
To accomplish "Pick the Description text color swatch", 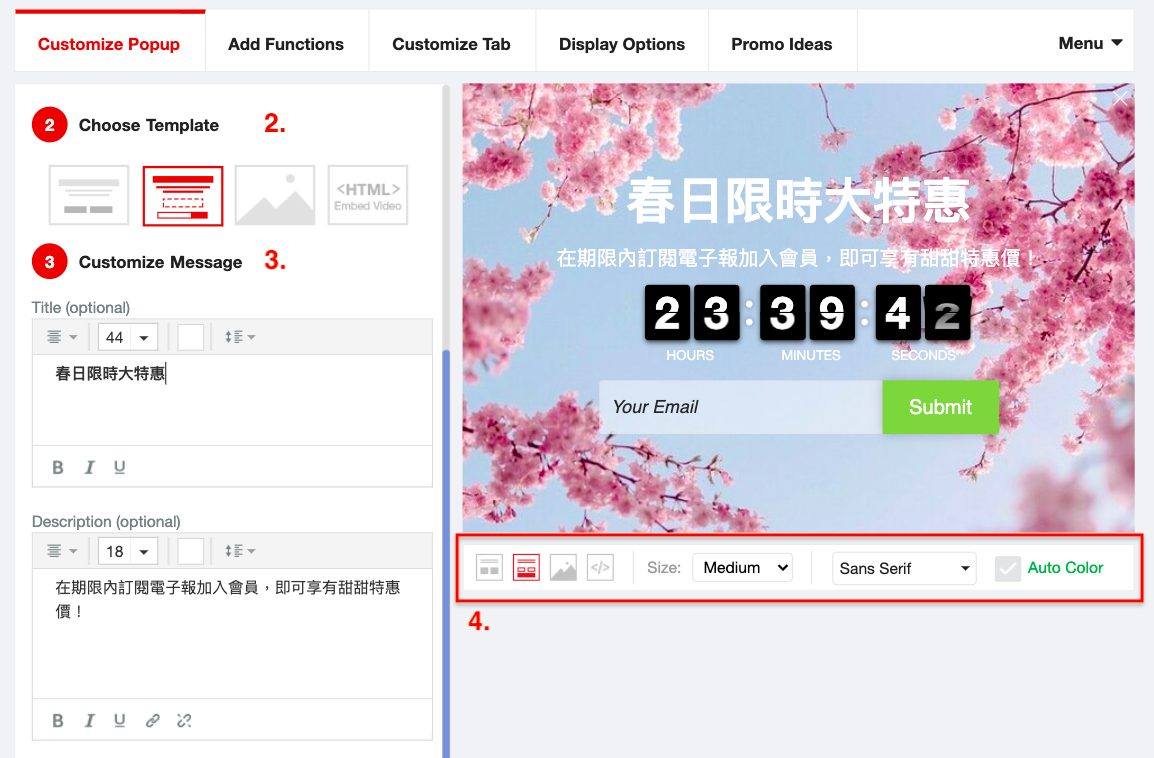I will [191, 551].
